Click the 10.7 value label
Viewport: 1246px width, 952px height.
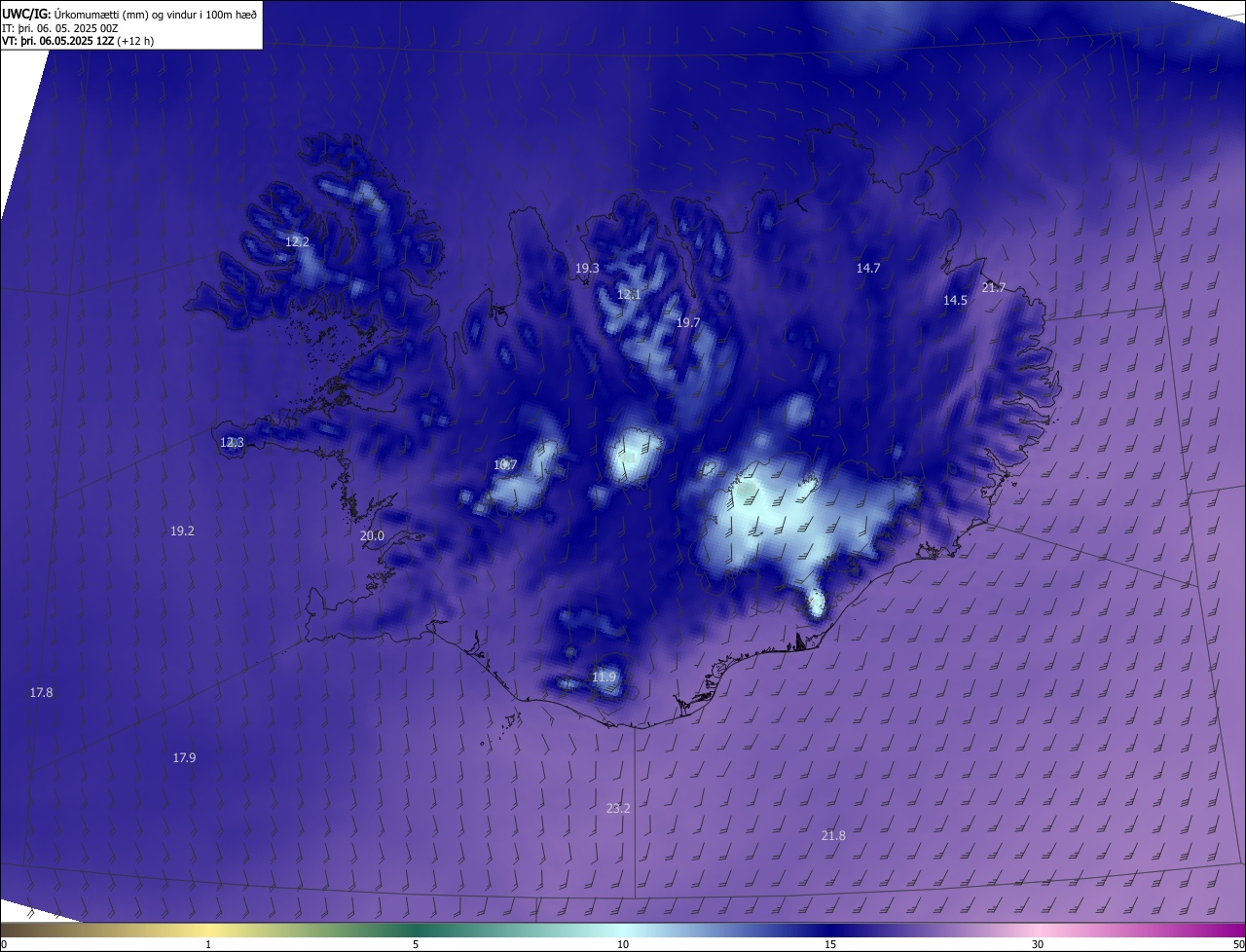(504, 465)
